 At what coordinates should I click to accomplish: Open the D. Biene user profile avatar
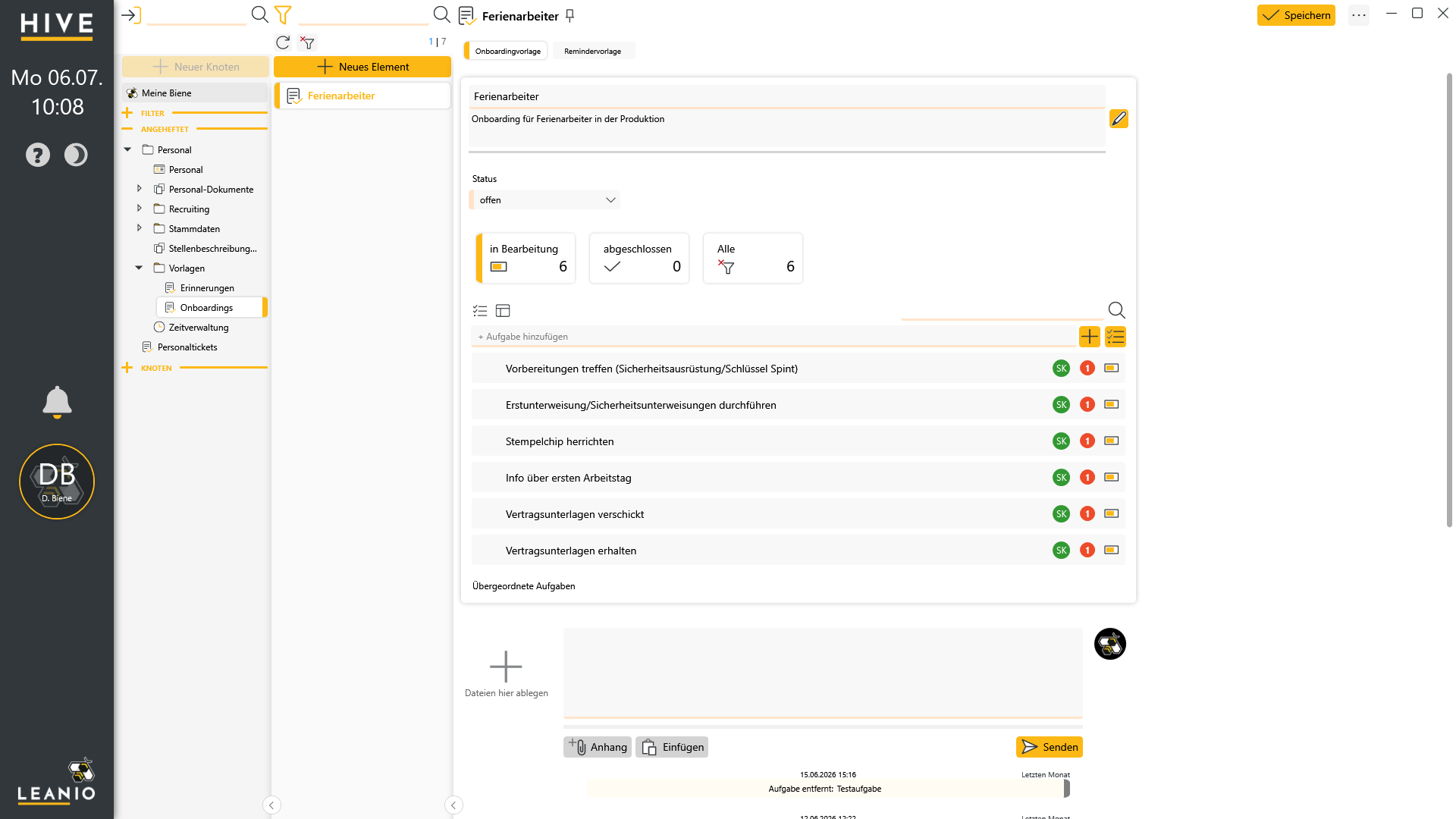(57, 482)
